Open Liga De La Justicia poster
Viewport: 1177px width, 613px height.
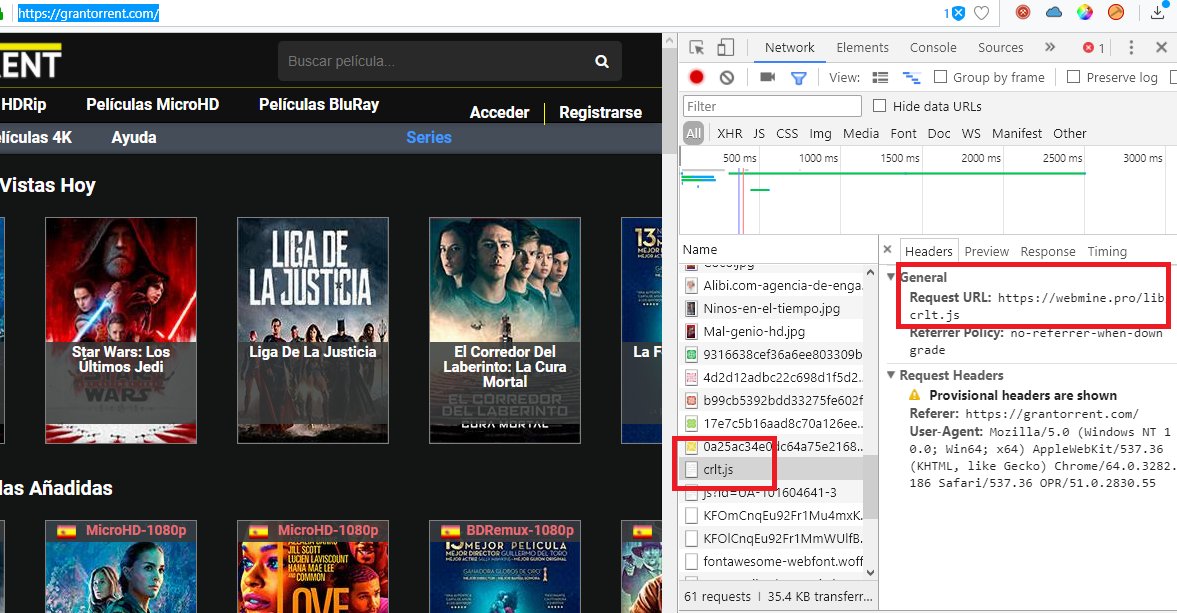click(x=313, y=330)
